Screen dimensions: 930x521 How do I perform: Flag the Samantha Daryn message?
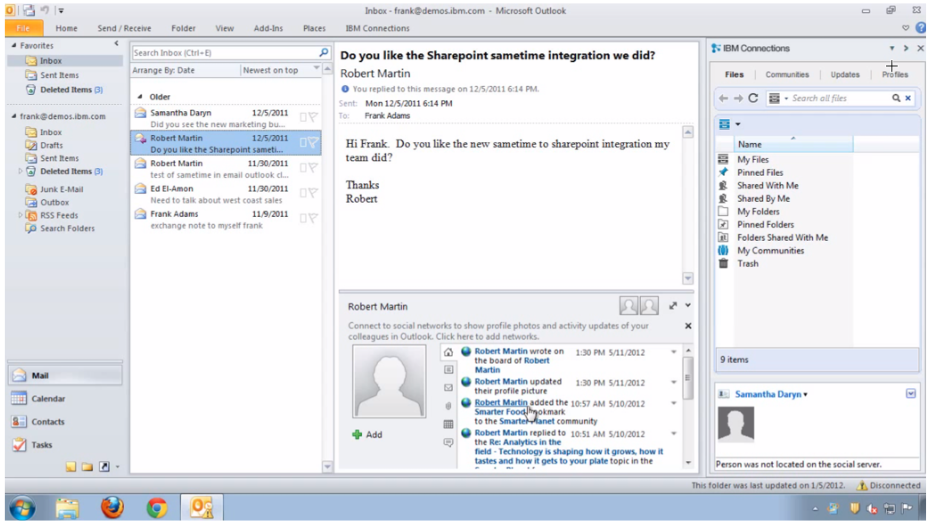[x=313, y=117]
